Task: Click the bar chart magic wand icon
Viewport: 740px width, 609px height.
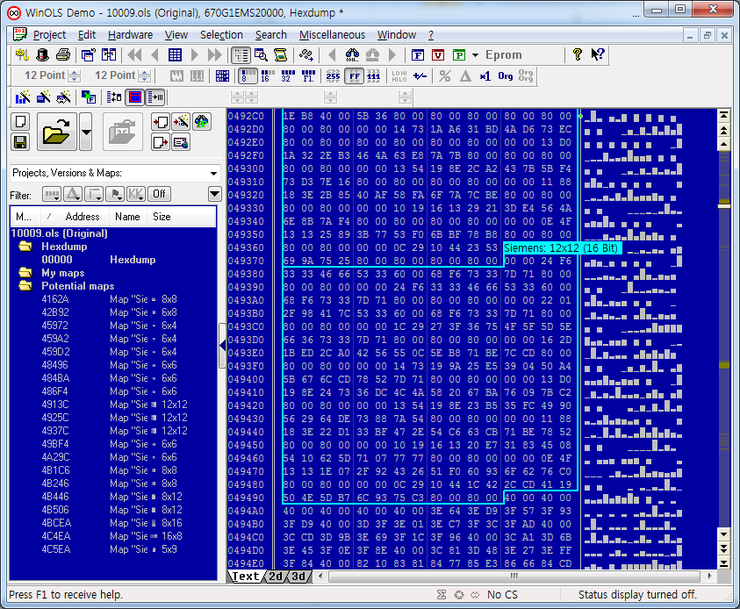Action: pos(23,98)
